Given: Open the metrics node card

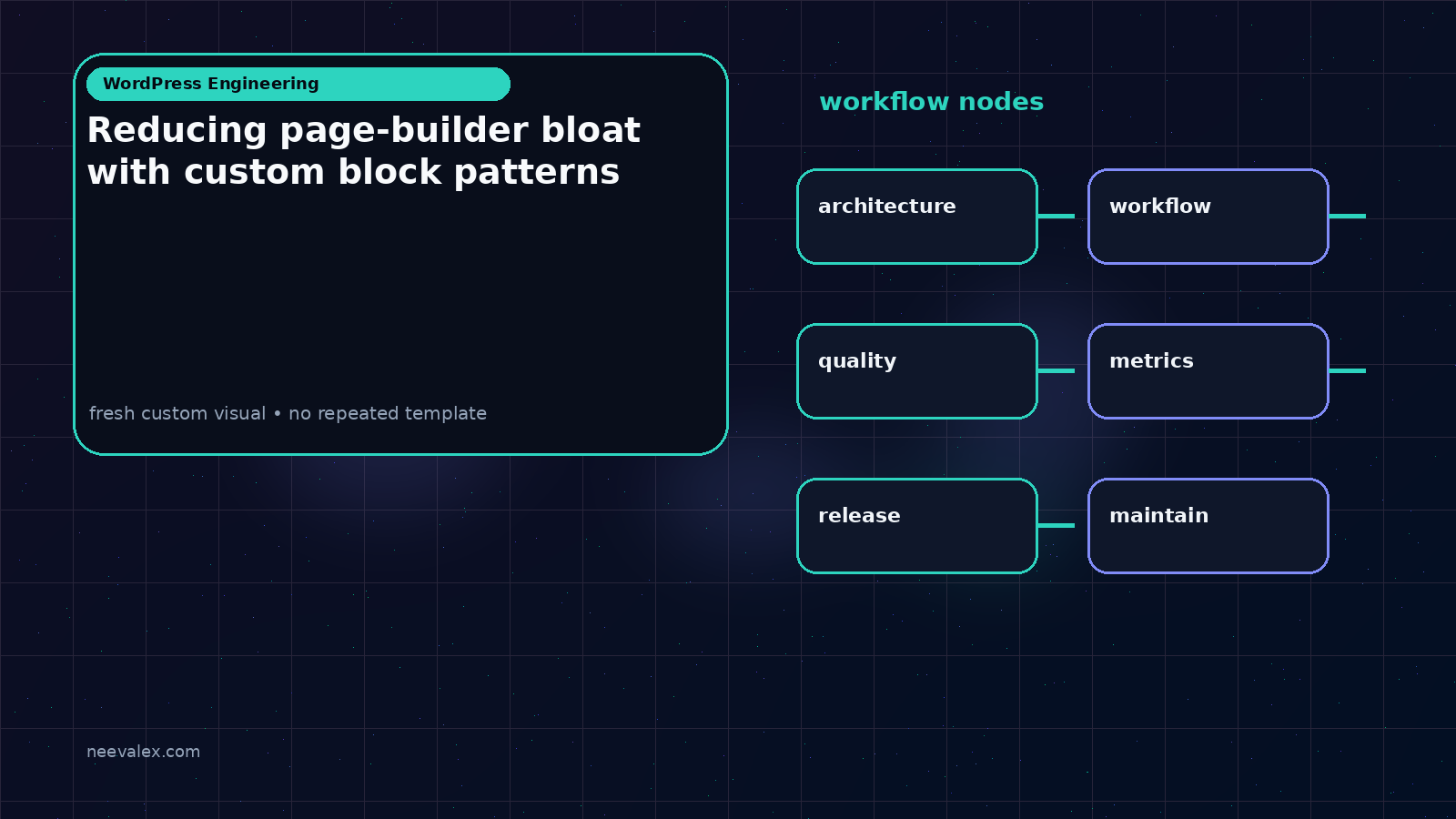Looking at the screenshot, I should point(1208,371).
